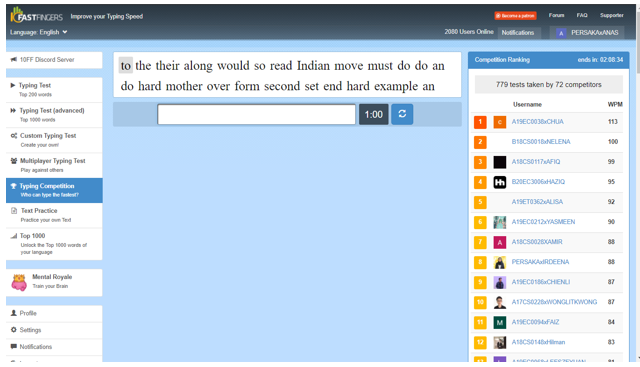The width and height of the screenshot is (640, 367).
Task: Open Custom Typing Test
Action: coord(54,140)
